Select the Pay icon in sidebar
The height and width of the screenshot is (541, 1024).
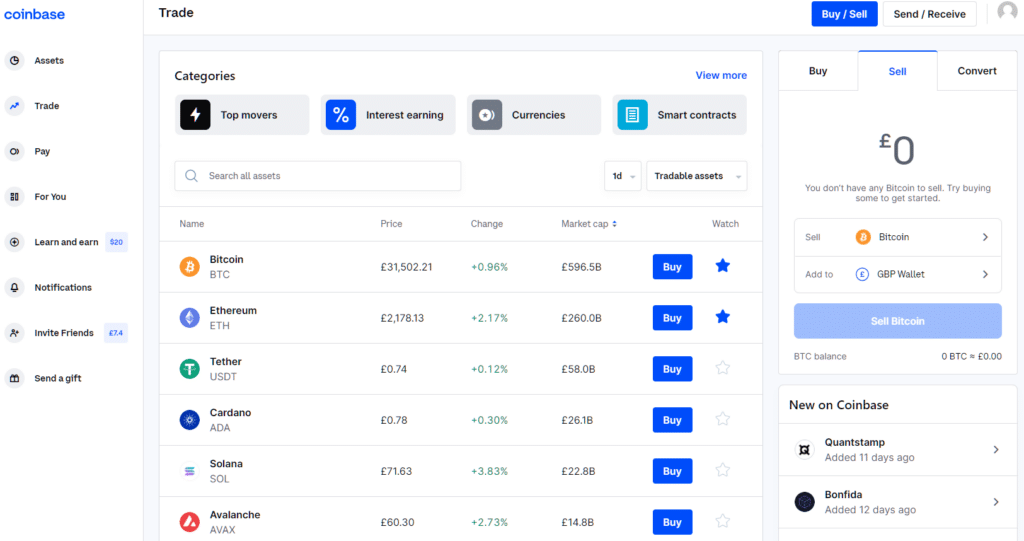click(14, 151)
